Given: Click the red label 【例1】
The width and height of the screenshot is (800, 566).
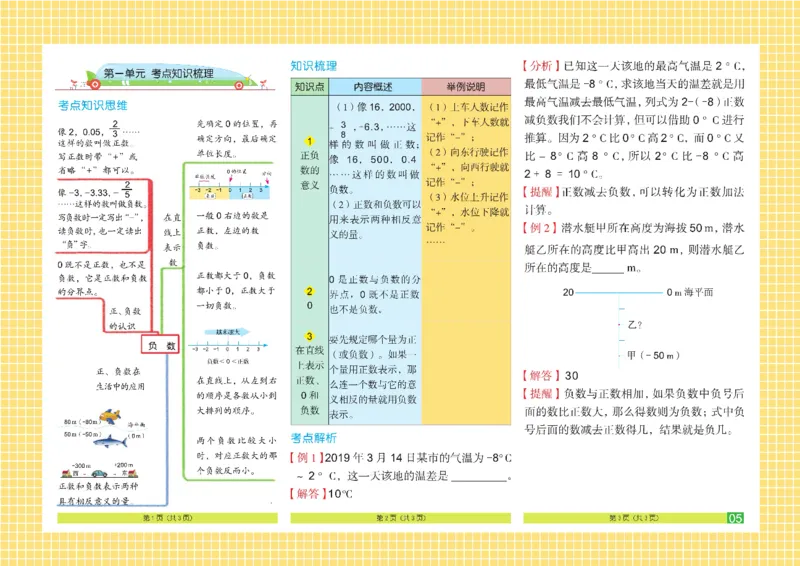Looking at the screenshot, I should [x=307, y=458].
